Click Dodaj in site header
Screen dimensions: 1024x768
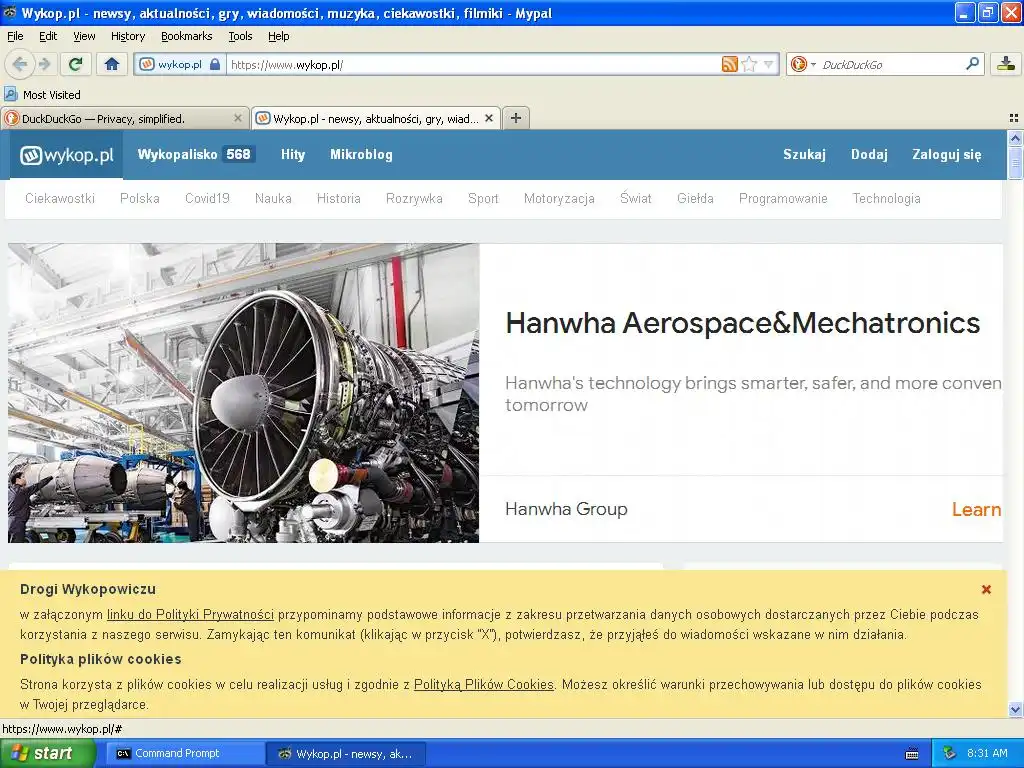pyautogui.click(x=869, y=155)
